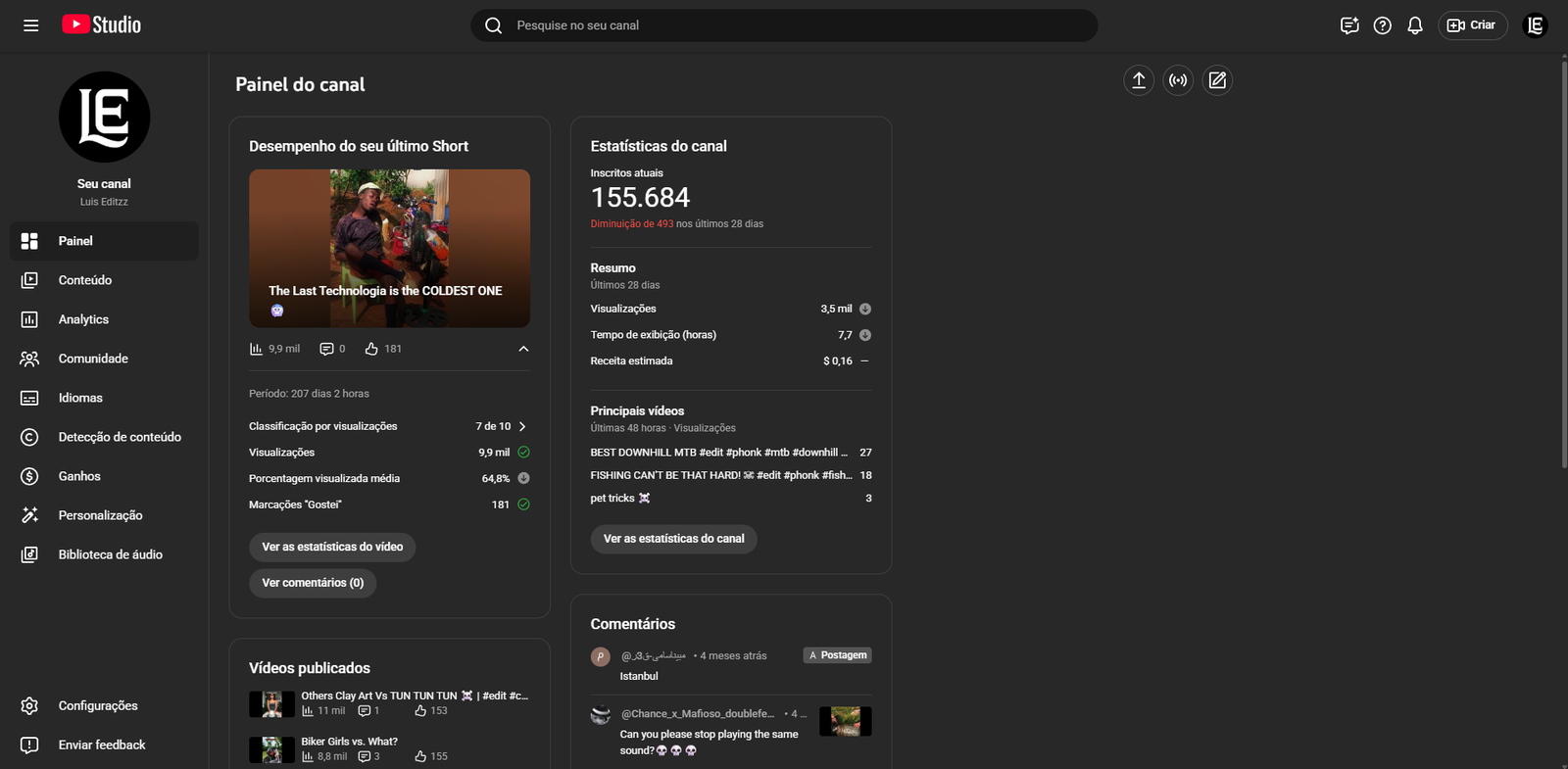The height and width of the screenshot is (769, 1568).
Task: Click the subscriber count 155.684
Action: (640, 198)
